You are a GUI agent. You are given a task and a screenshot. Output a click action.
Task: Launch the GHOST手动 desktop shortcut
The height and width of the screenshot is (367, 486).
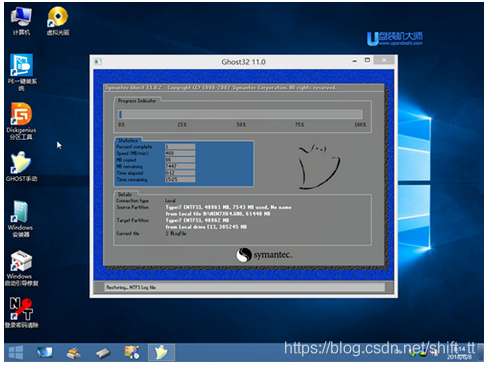pos(21,166)
